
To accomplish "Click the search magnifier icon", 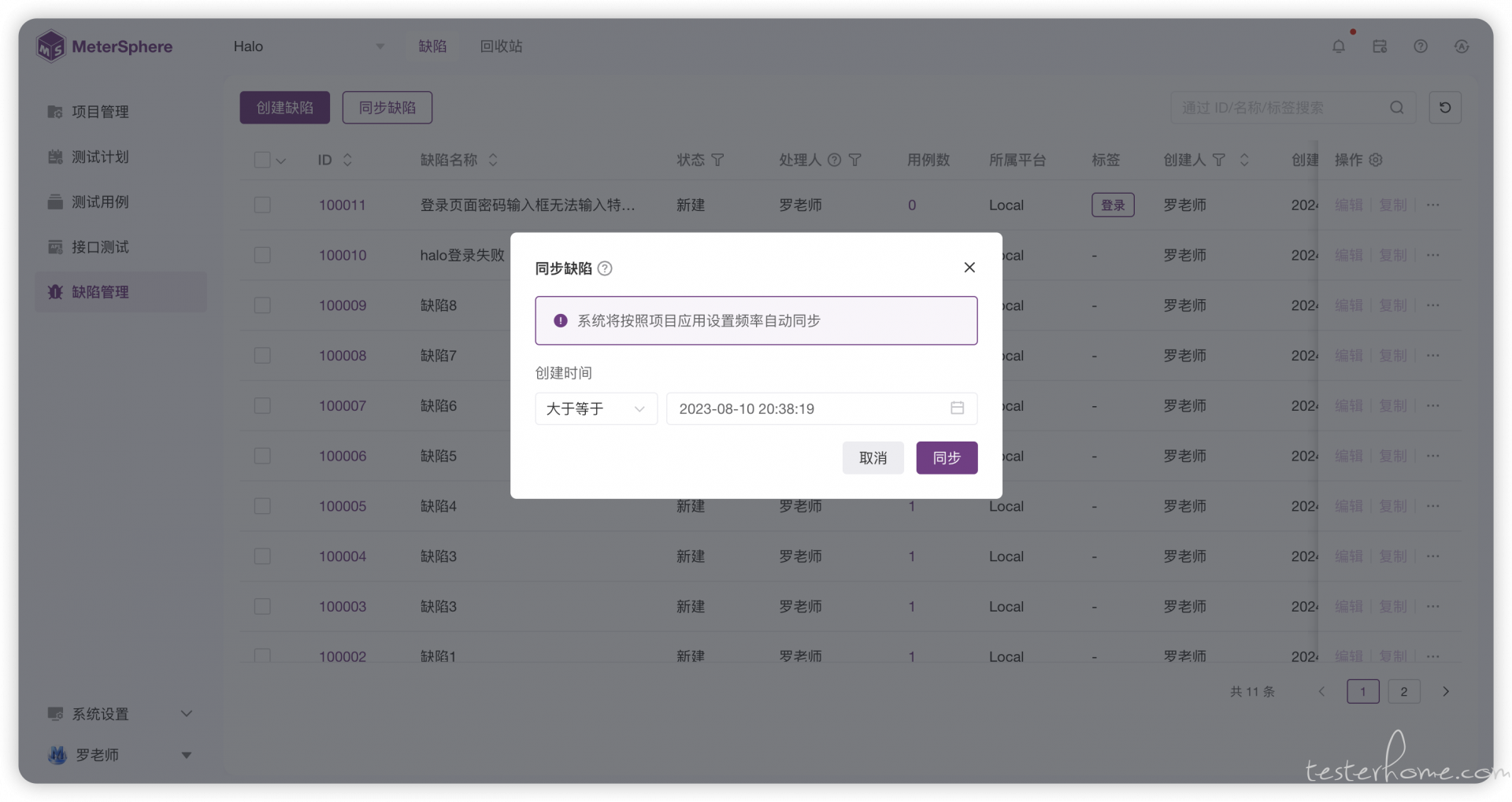I will [1397, 108].
